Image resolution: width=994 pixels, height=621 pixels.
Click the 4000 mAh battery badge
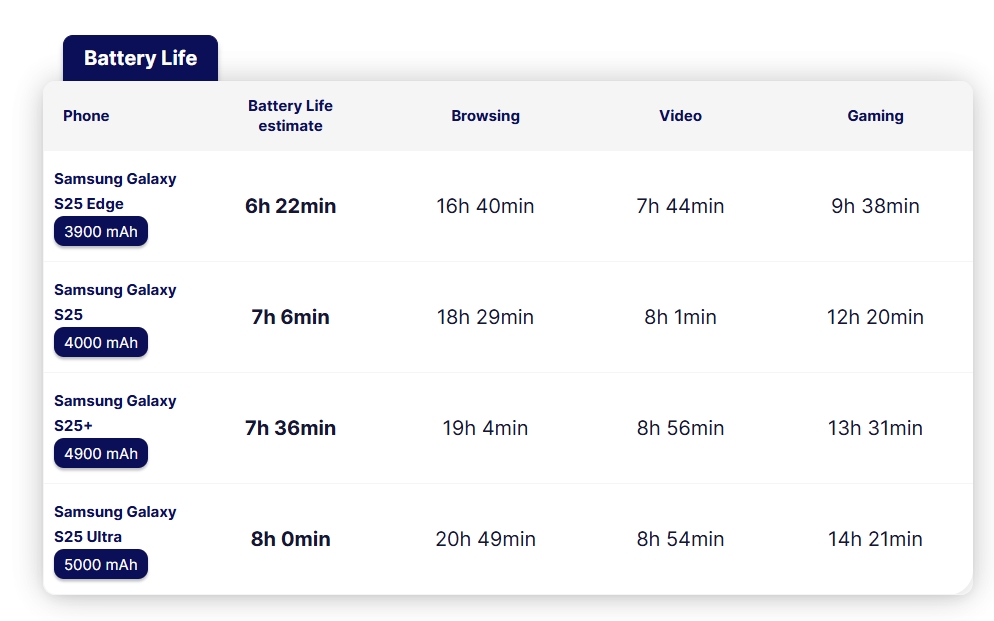click(101, 342)
